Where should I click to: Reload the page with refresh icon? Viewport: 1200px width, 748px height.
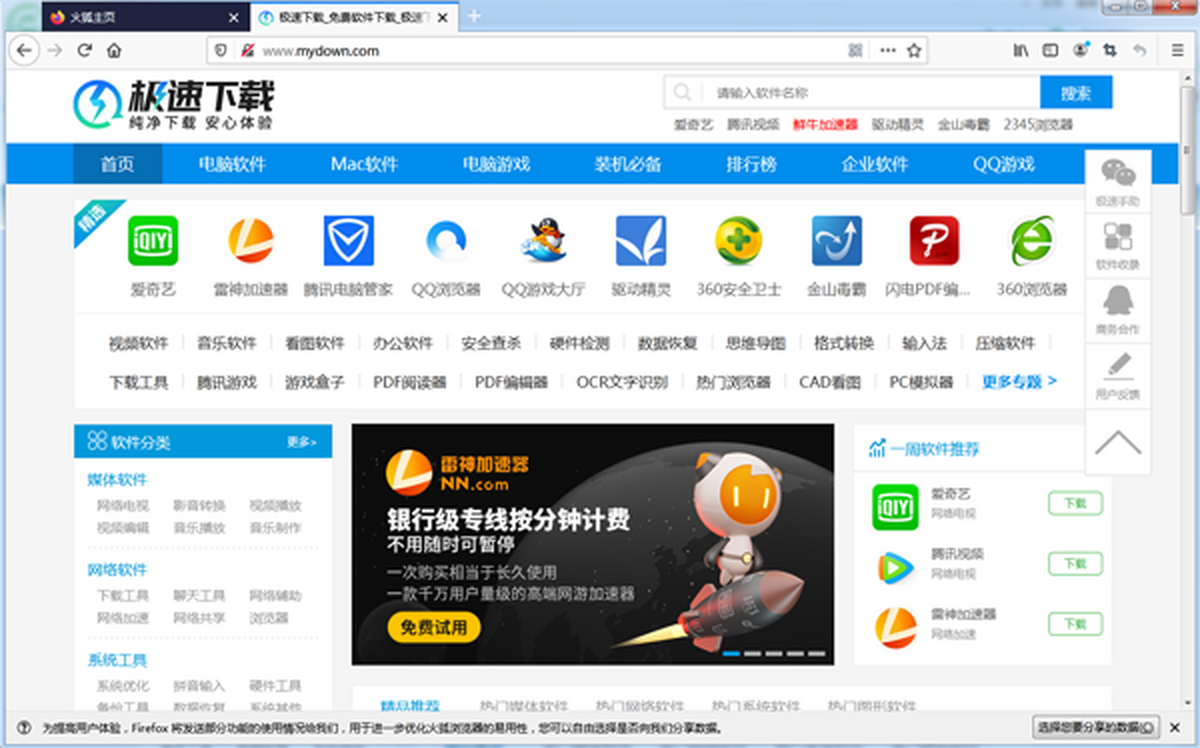tap(84, 50)
